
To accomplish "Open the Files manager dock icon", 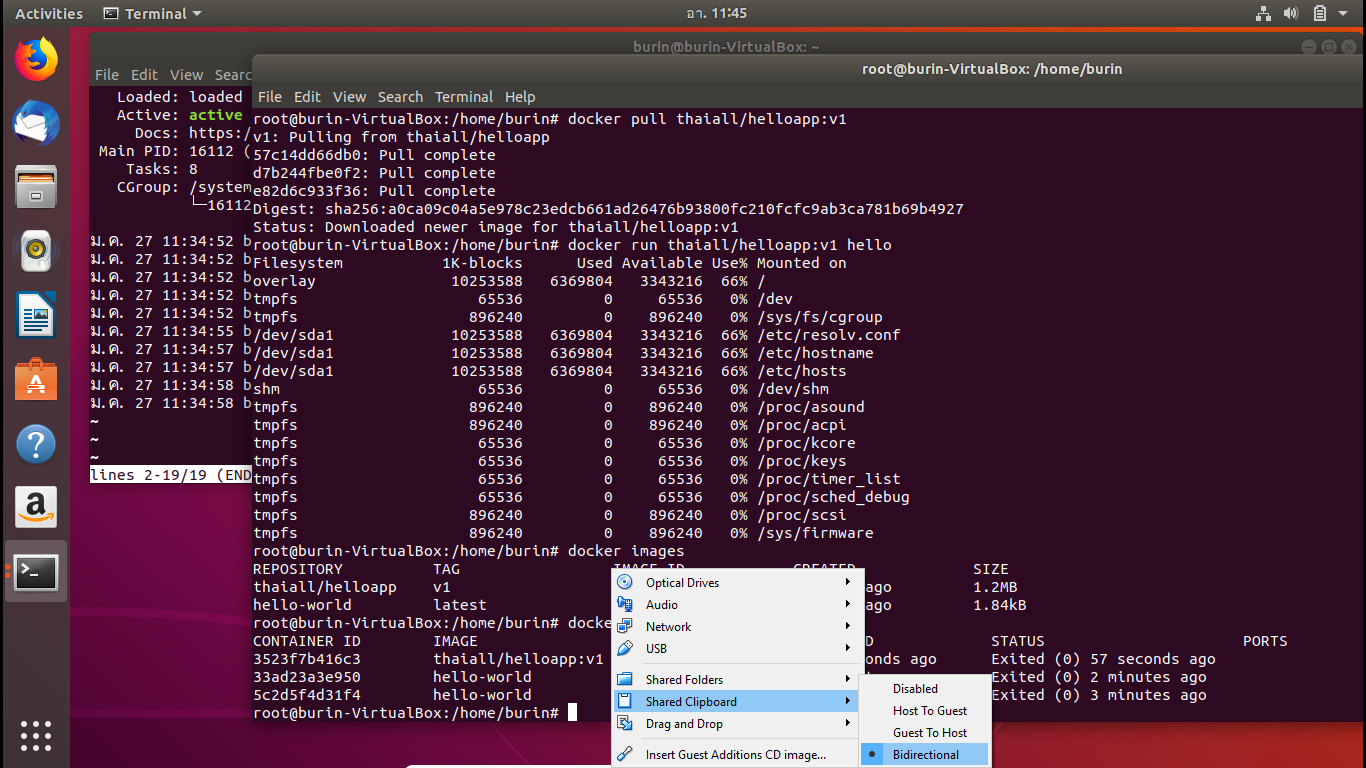I will (36, 187).
